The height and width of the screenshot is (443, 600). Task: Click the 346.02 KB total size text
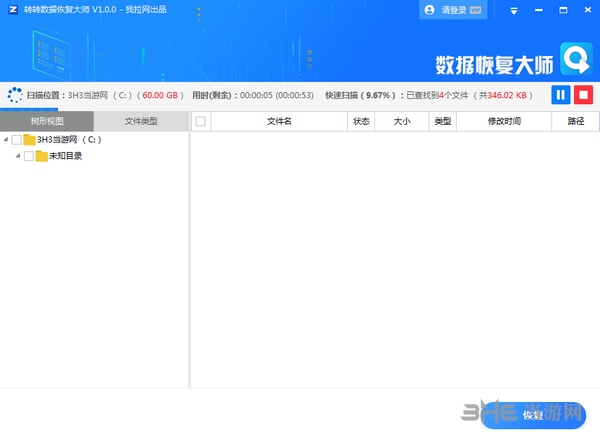pyautogui.click(x=507, y=95)
